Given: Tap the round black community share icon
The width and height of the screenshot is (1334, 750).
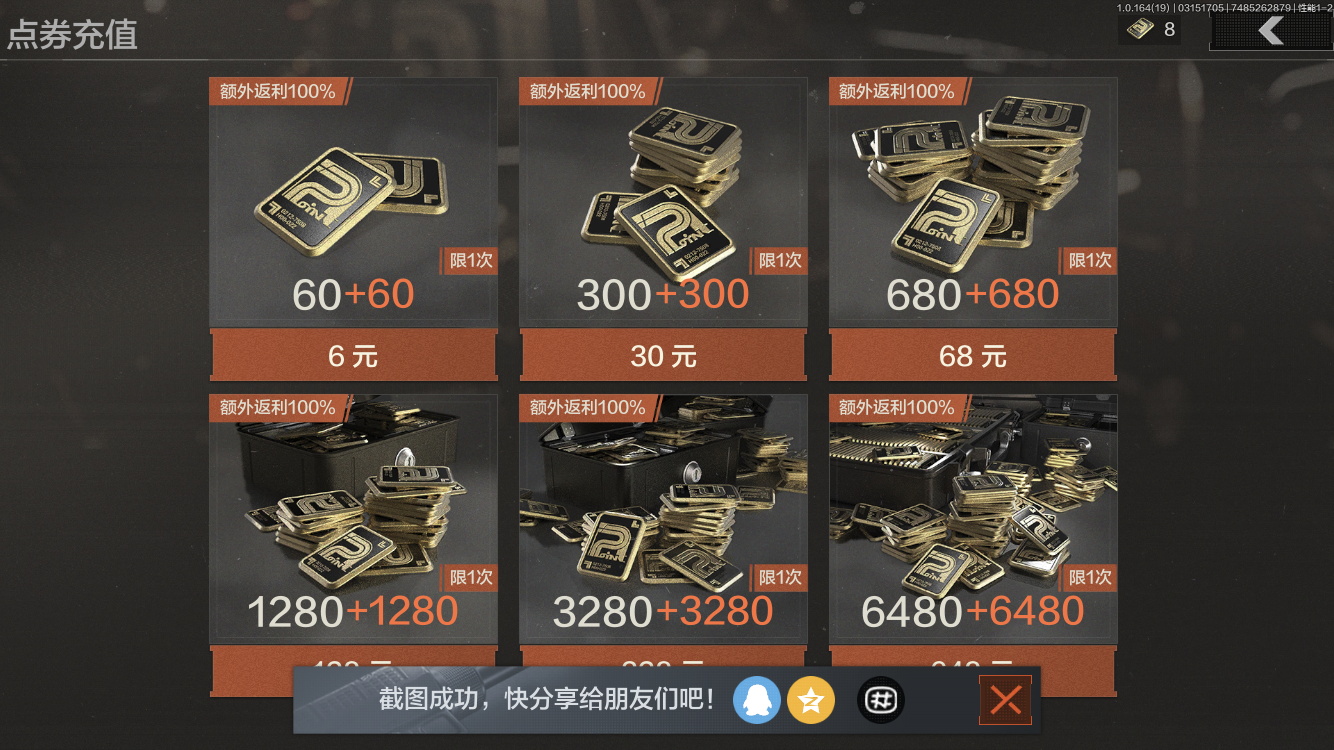Looking at the screenshot, I should pyautogui.click(x=881, y=701).
